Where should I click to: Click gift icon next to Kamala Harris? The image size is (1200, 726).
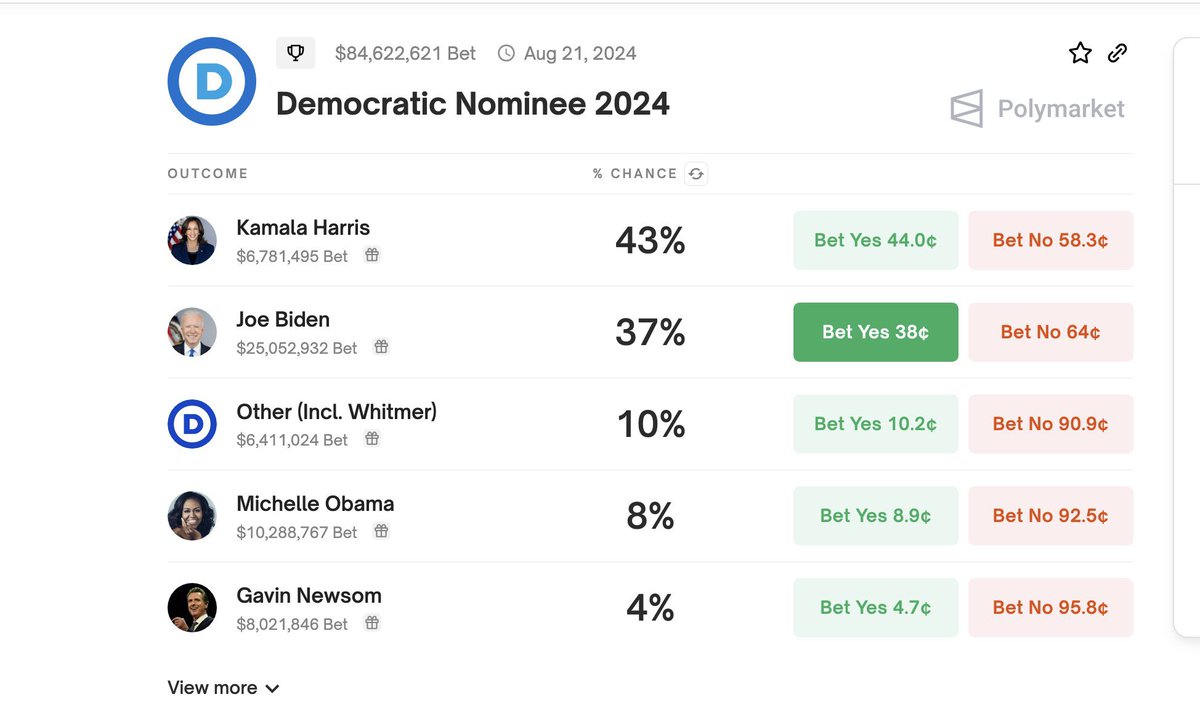tap(372, 256)
